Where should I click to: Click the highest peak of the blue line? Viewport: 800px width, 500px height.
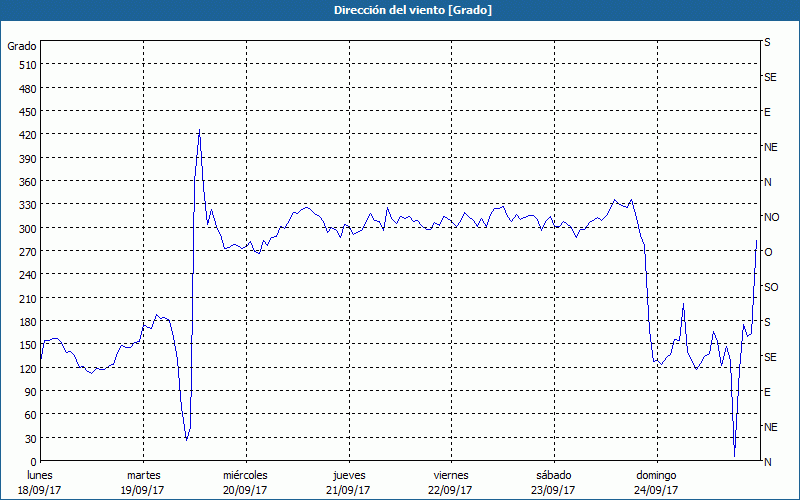199,130
